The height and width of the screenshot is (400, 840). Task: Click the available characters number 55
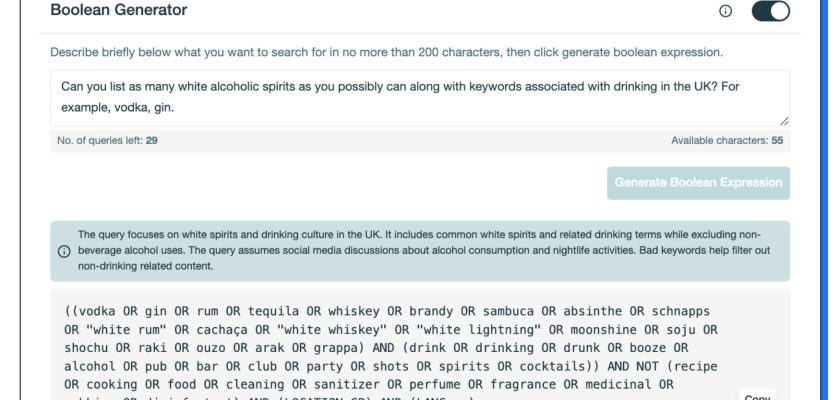pyautogui.click(x=778, y=141)
